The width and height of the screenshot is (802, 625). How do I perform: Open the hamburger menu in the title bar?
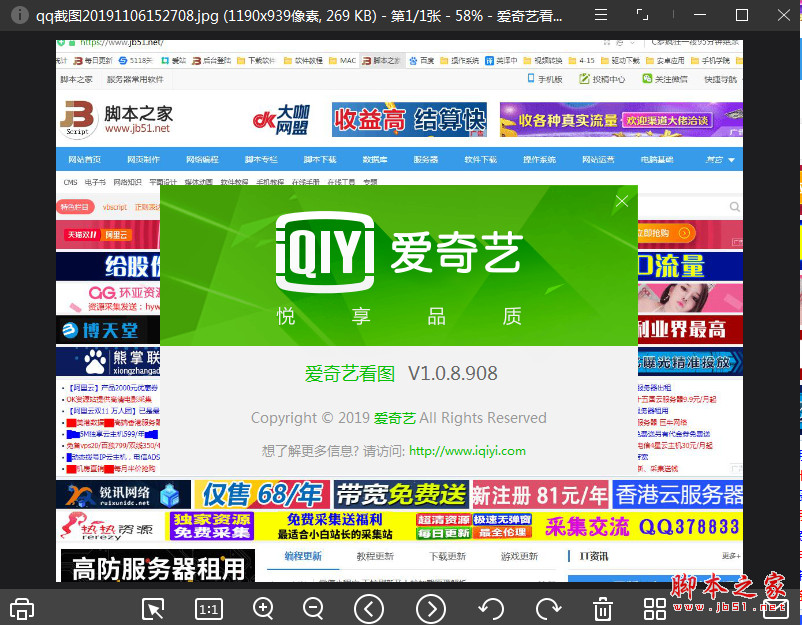(x=599, y=14)
